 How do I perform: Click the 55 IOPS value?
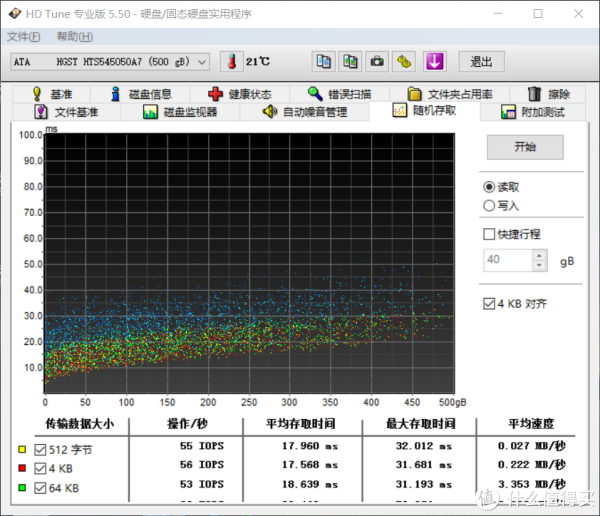point(202,446)
